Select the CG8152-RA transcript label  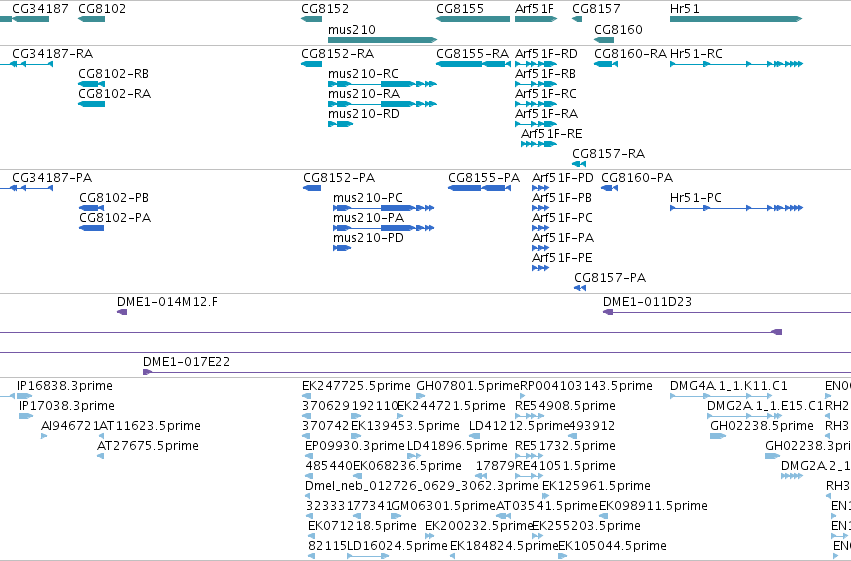click(x=338, y=54)
